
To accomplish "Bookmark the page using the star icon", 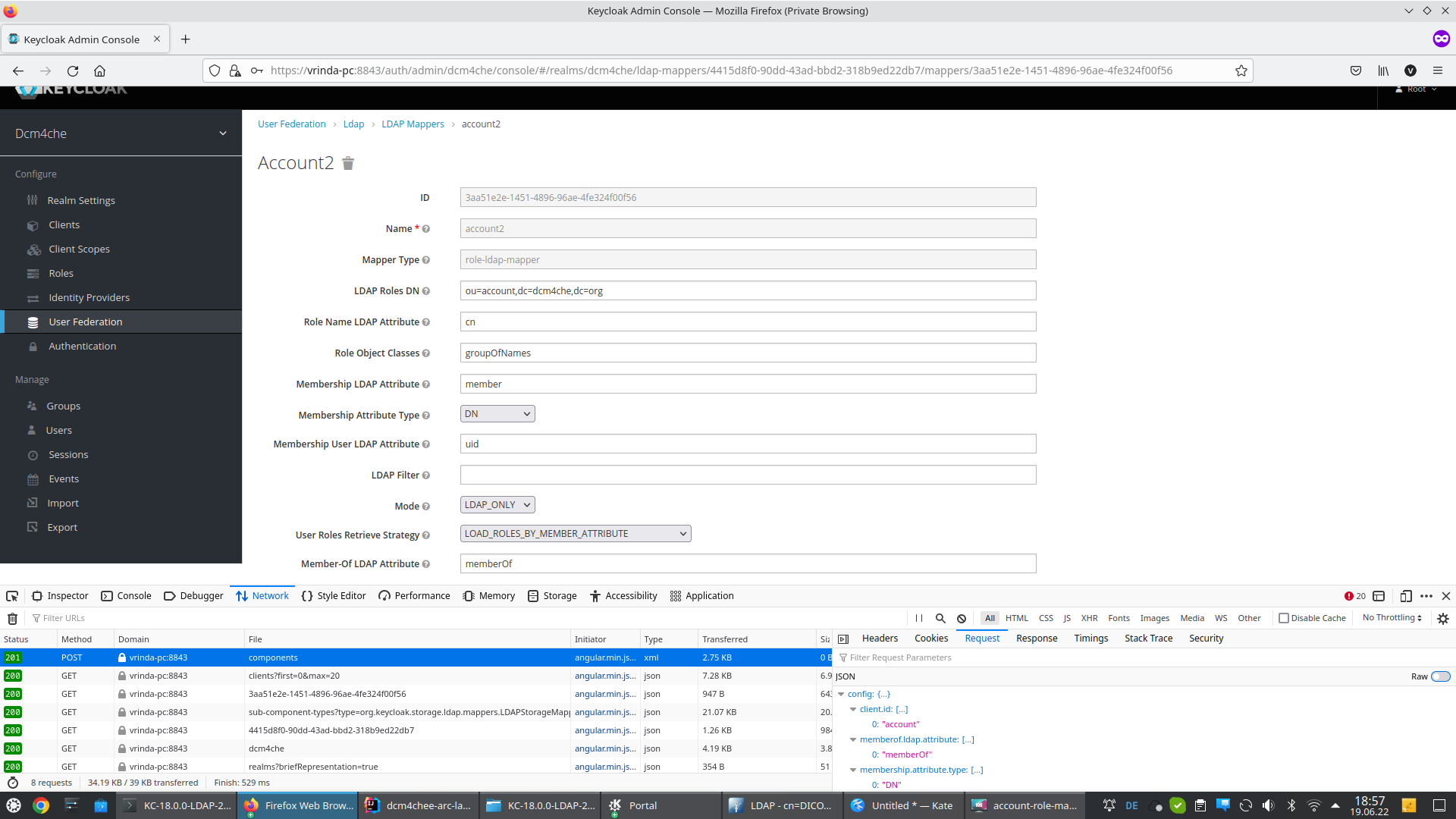I will (1241, 71).
